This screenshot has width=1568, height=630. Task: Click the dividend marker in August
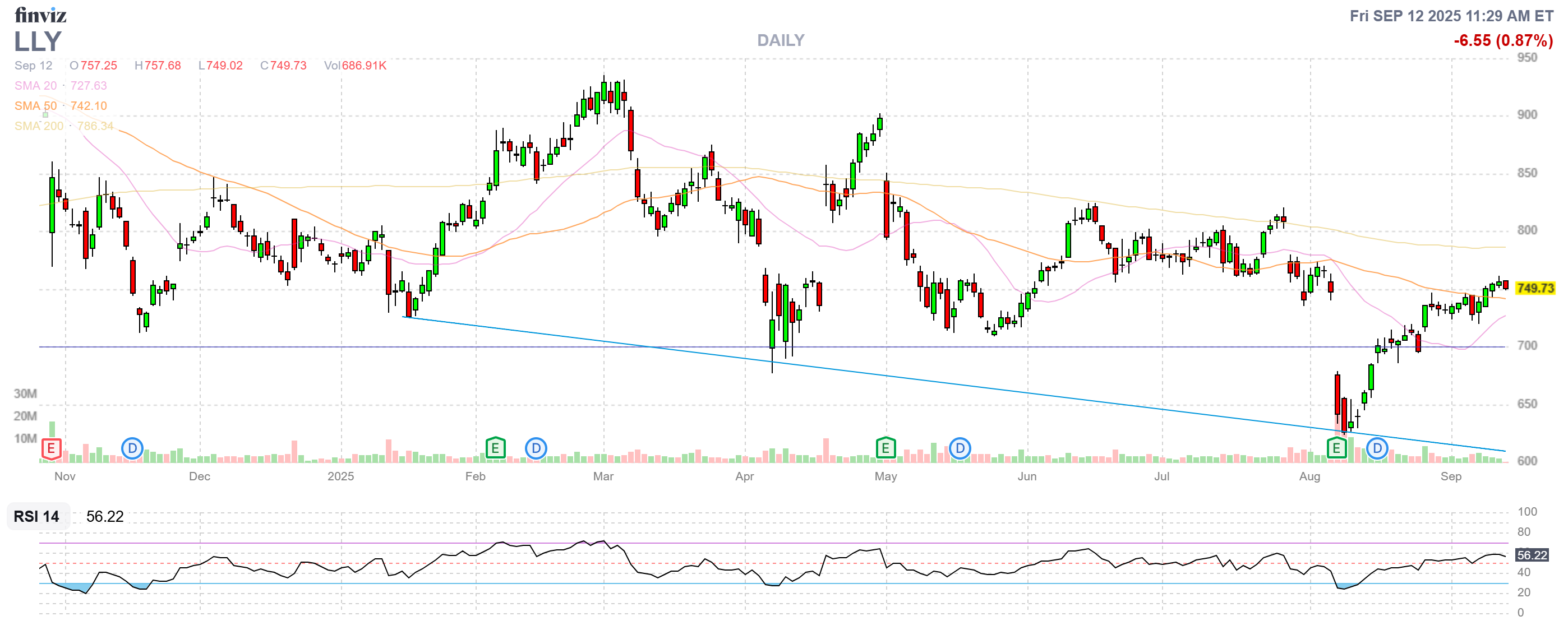tap(1377, 449)
